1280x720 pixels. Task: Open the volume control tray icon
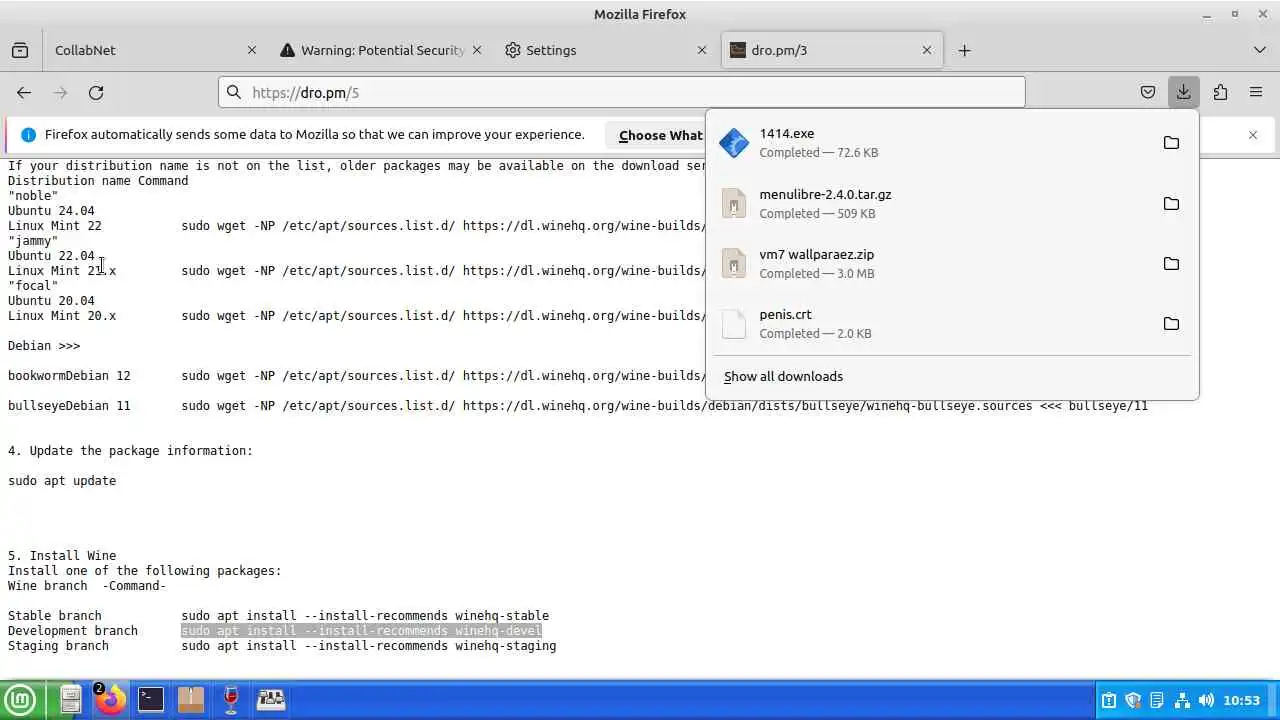[1206, 701]
